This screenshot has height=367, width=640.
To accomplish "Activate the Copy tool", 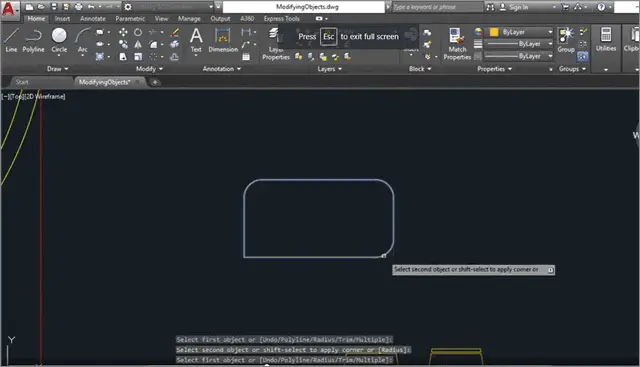I will (123, 44).
